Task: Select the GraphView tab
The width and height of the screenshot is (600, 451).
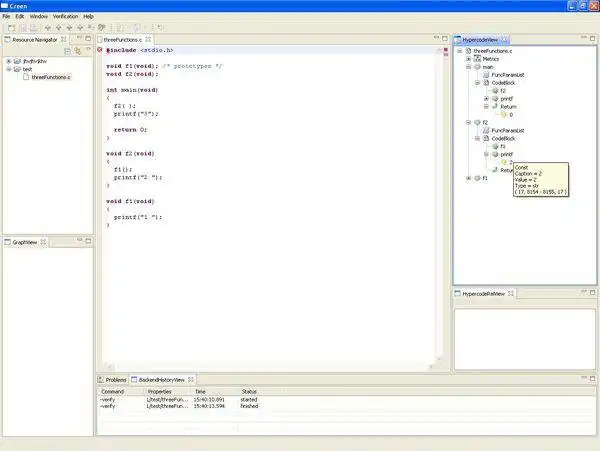Action: tap(24, 243)
